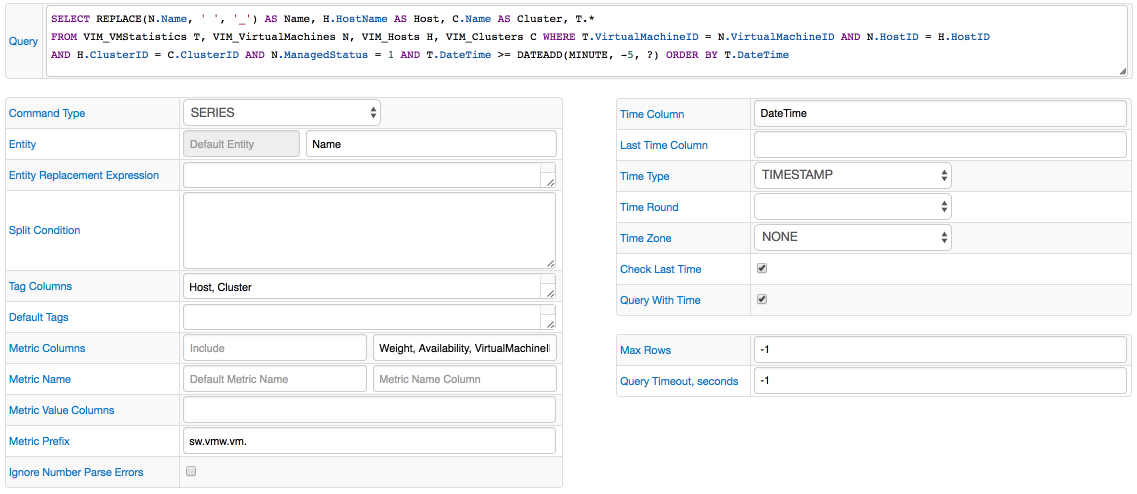Open the Command Type SERIES dropdown
This screenshot has width=1137, height=494.
coord(281,113)
